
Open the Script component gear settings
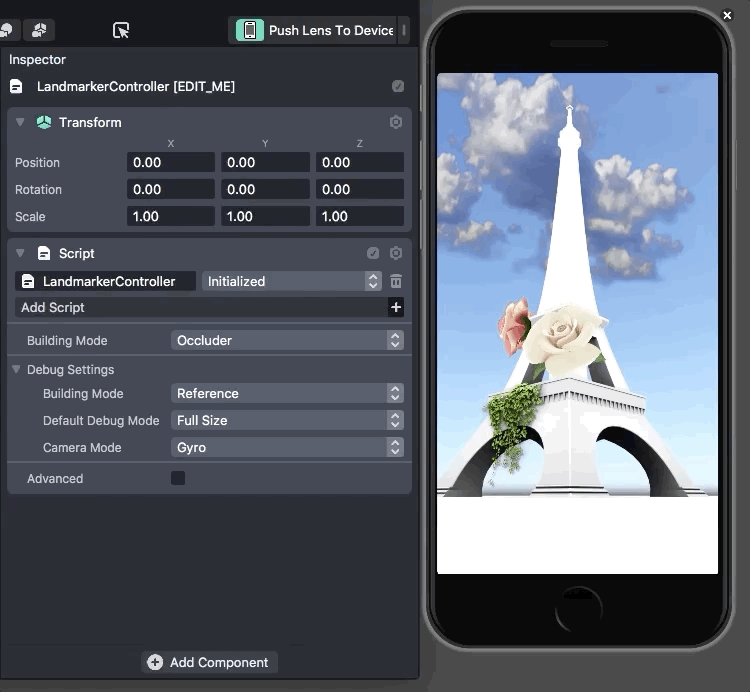click(x=396, y=254)
